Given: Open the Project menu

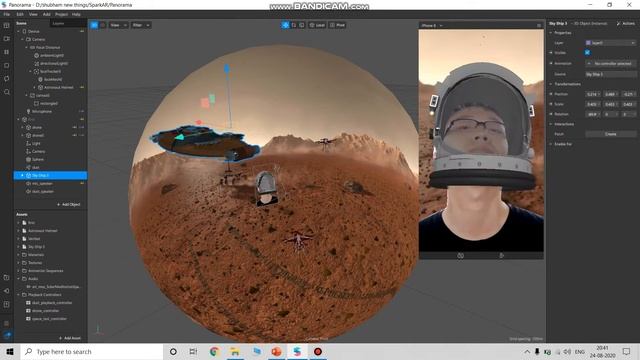Looking at the screenshot, I should 61,14.
